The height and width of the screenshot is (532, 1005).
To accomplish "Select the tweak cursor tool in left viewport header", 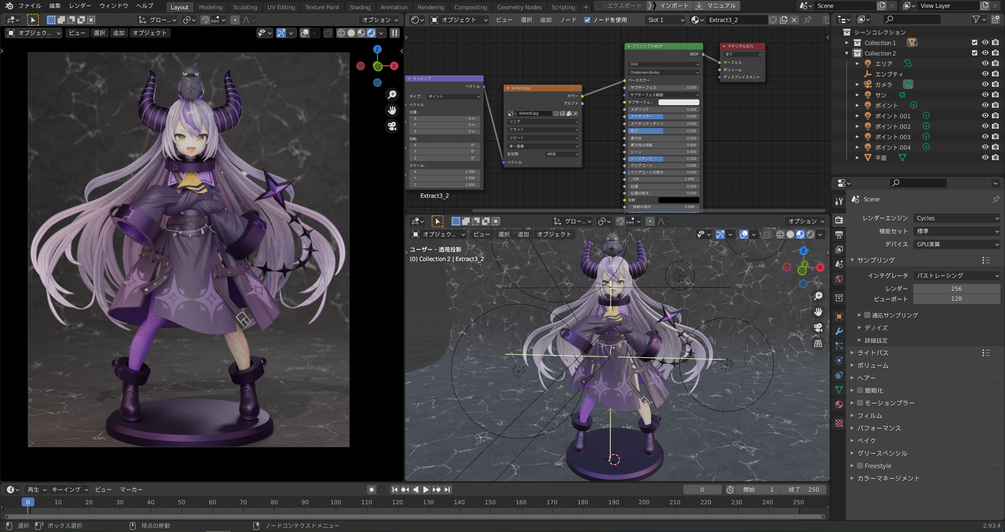I will click(33, 20).
